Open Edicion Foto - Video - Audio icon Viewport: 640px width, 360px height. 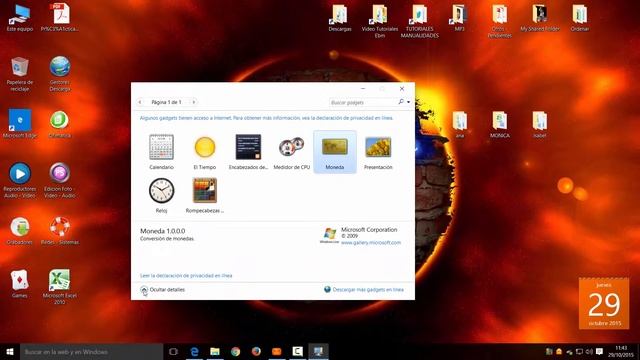[60, 180]
